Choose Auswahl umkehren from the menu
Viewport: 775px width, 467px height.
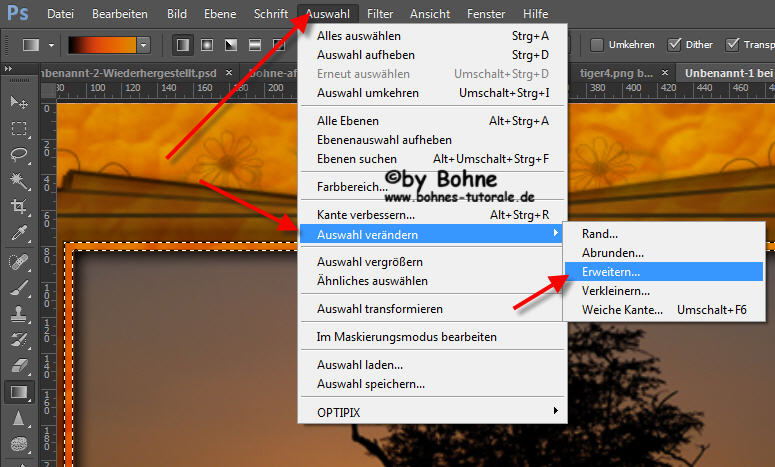367,93
